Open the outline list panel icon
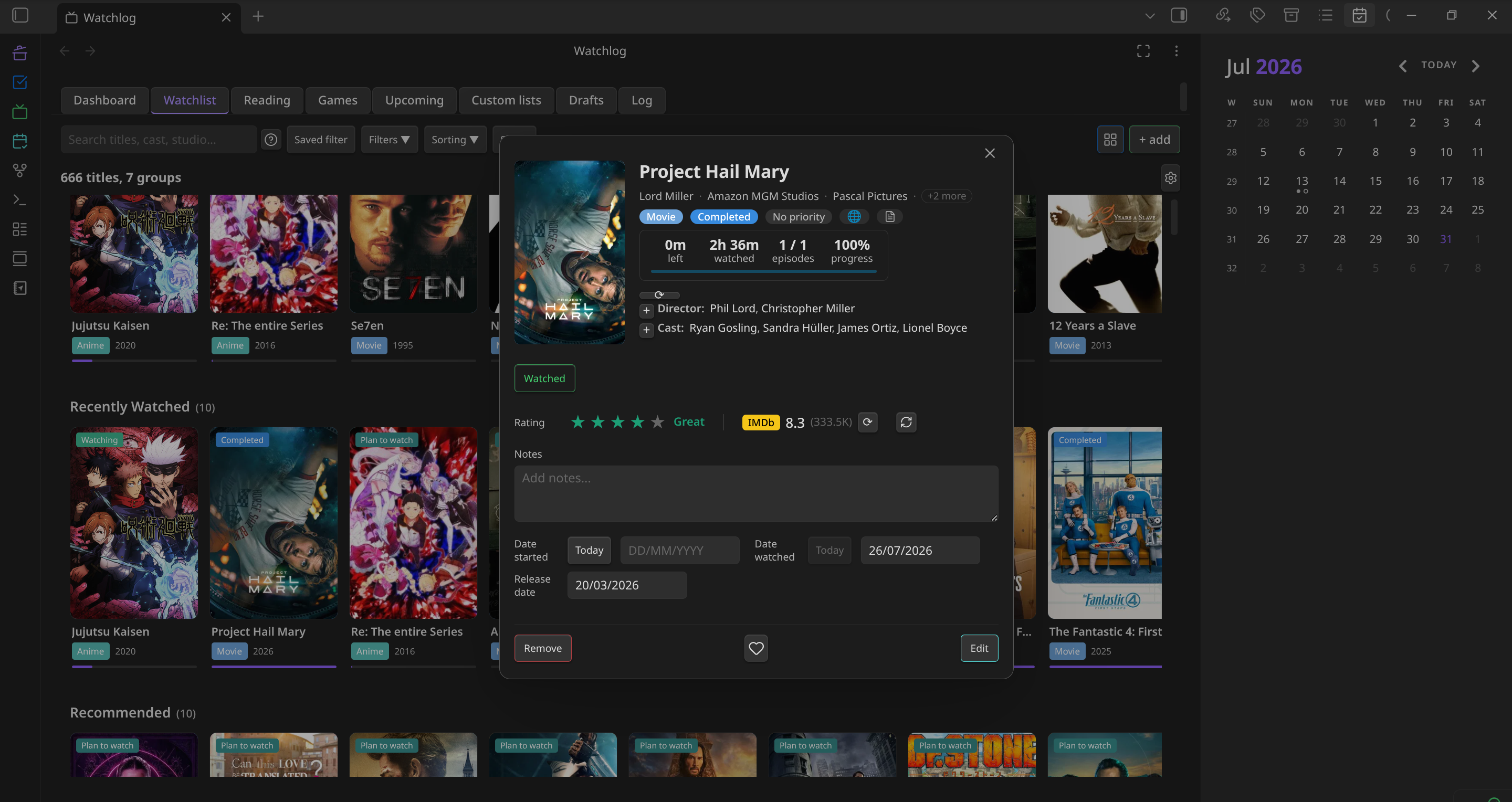Image resolution: width=1512 pixels, height=802 pixels. point(1325,15)
